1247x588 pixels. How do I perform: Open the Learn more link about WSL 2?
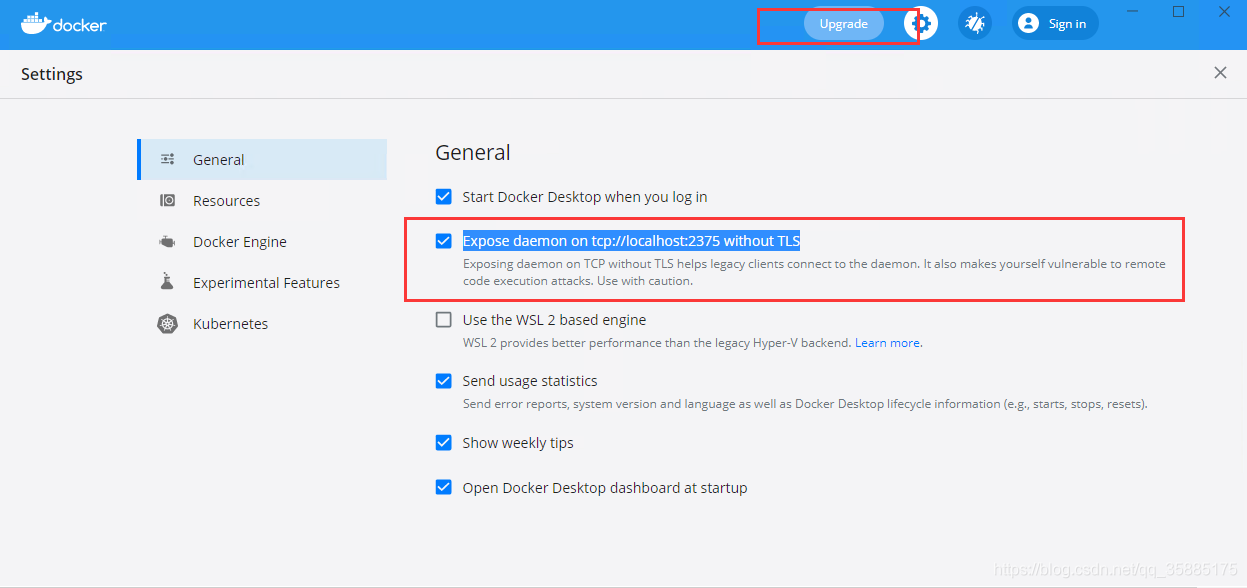pos(887,343)
